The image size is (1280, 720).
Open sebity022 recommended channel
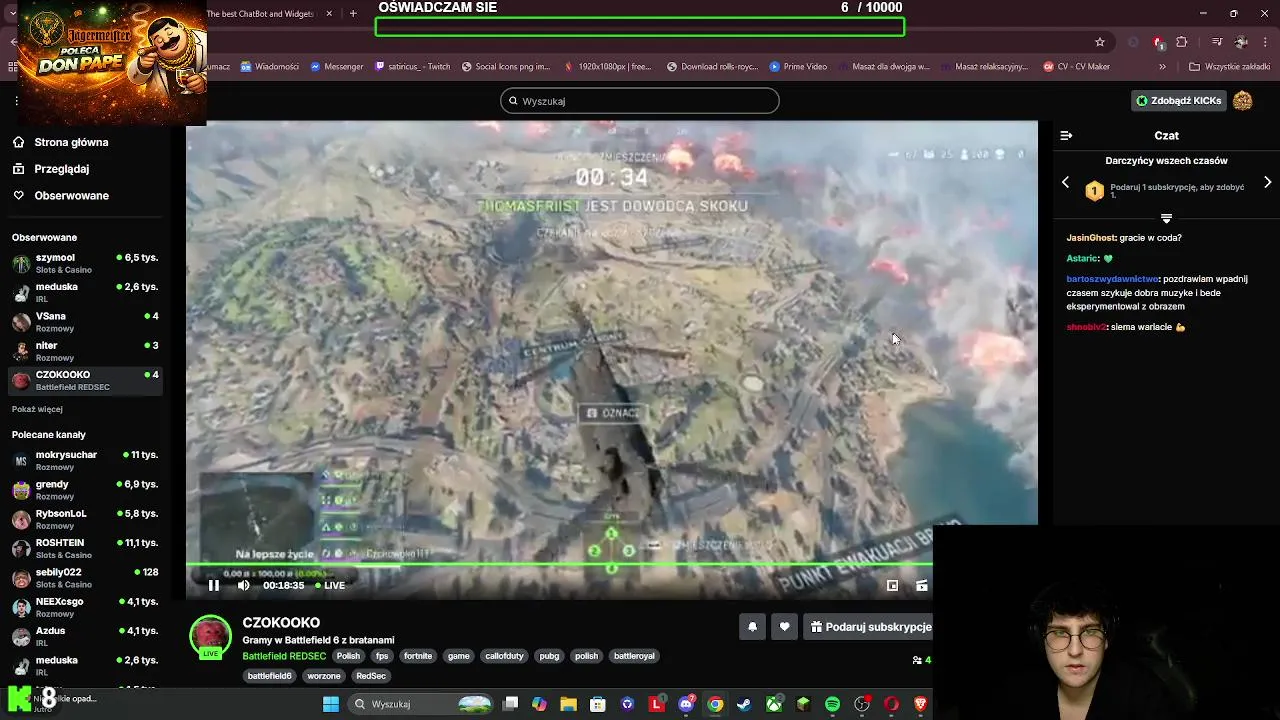(84, 578)
